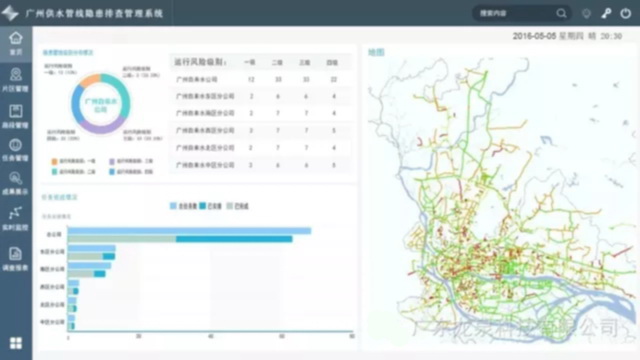Open the Home (首页) sidebar icon
The width and height of the screenshot is (640, 360).
click(16, 43)
